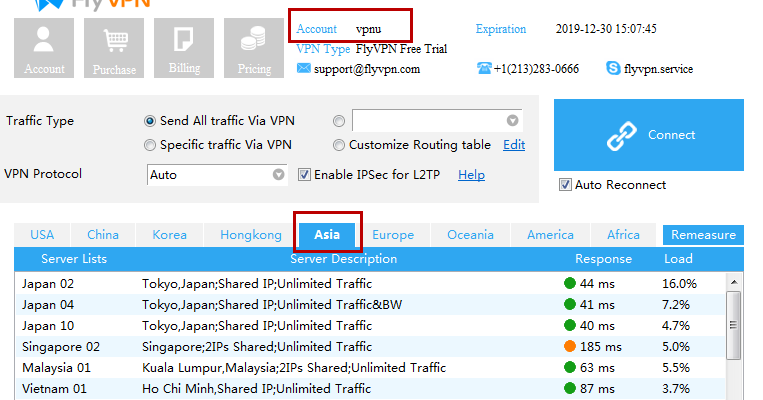763x400 pixels.
Task: Select Send All traffic Via VPN
Action: point(150,121)
